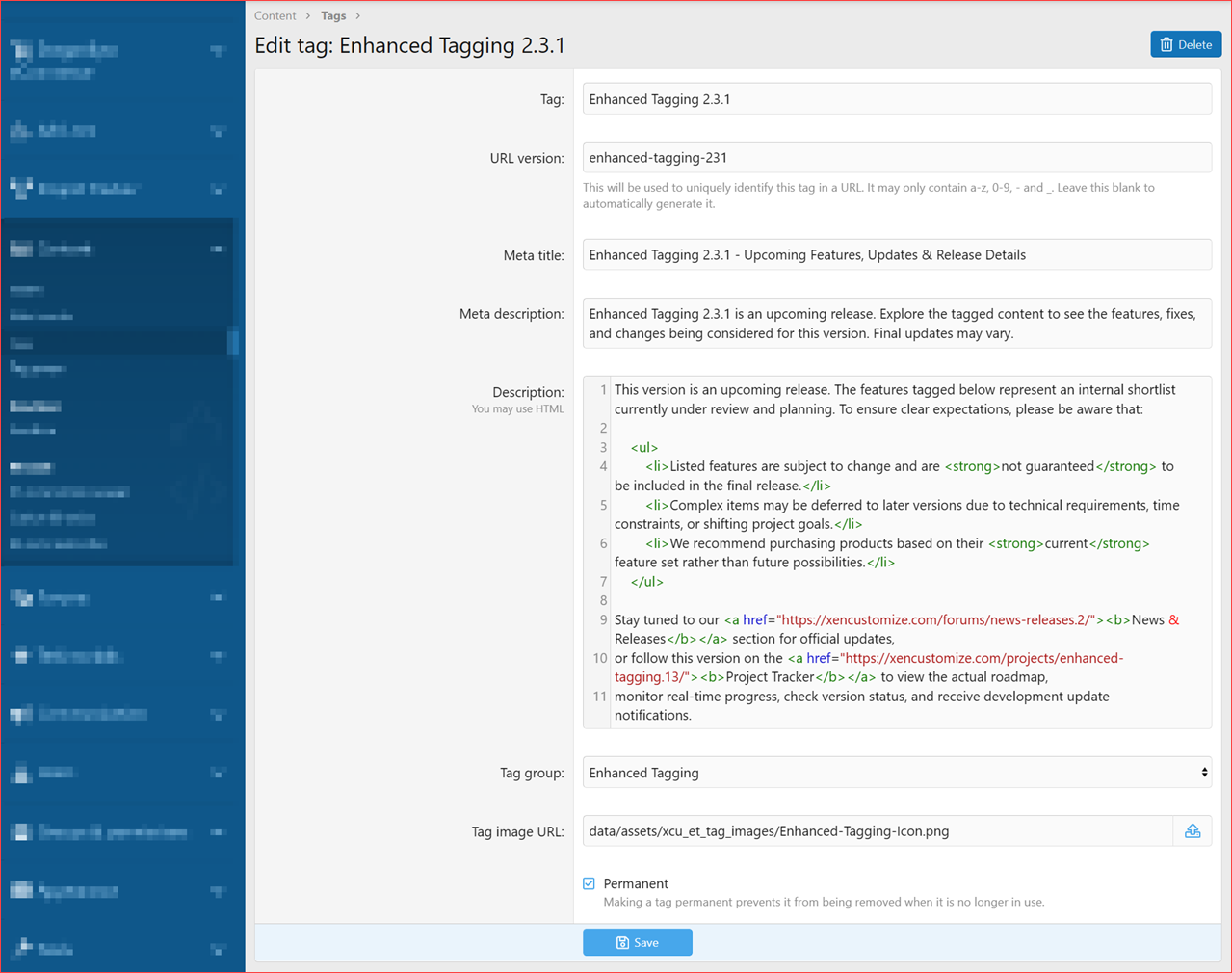Click the topmost icon in the admin sidebar
This screenshot has height=973, width=1232.
pyautogui.click(x=19, y=50)
